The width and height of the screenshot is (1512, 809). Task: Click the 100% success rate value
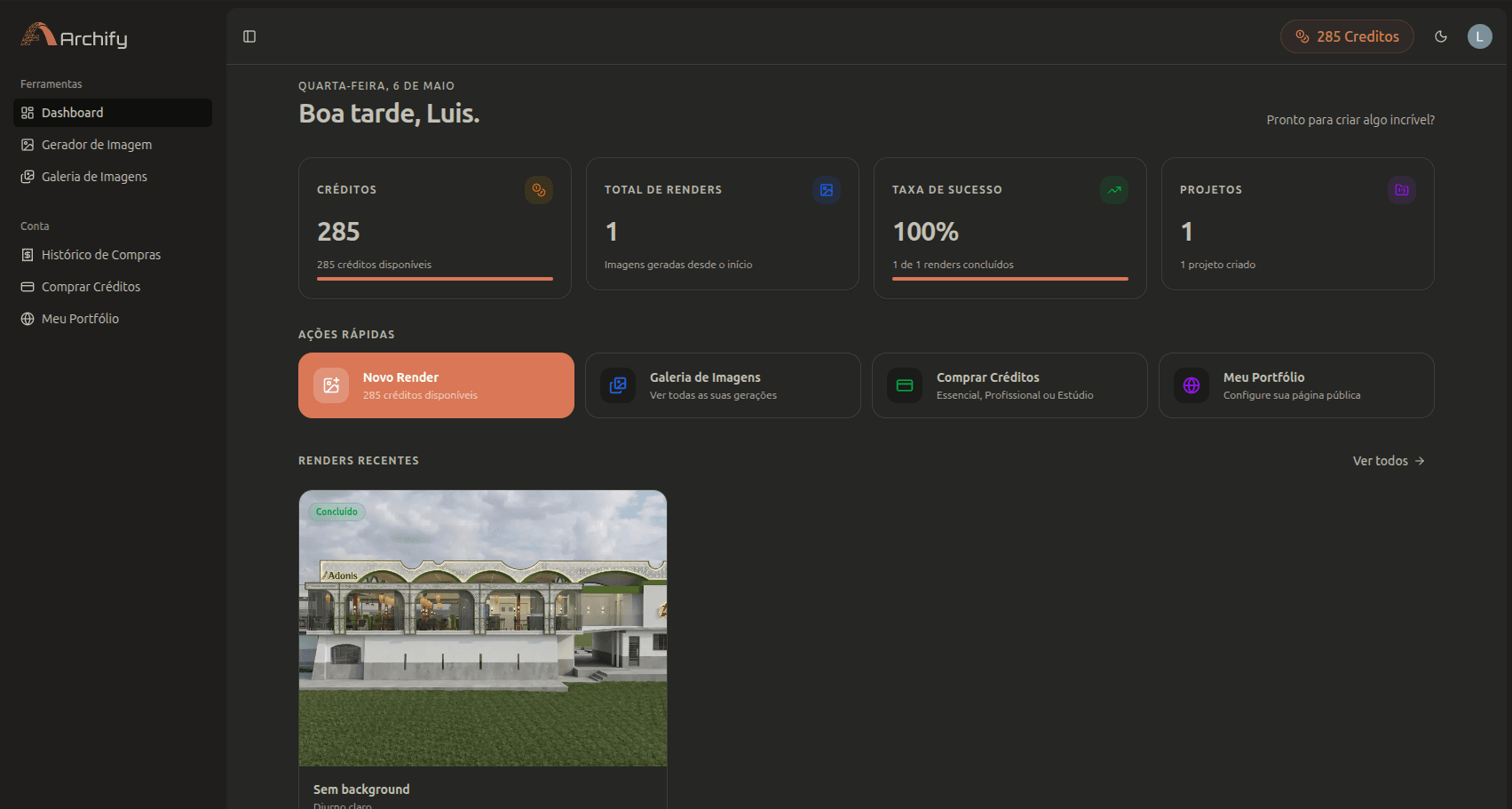pyautogui.click(x=925, y=232)
